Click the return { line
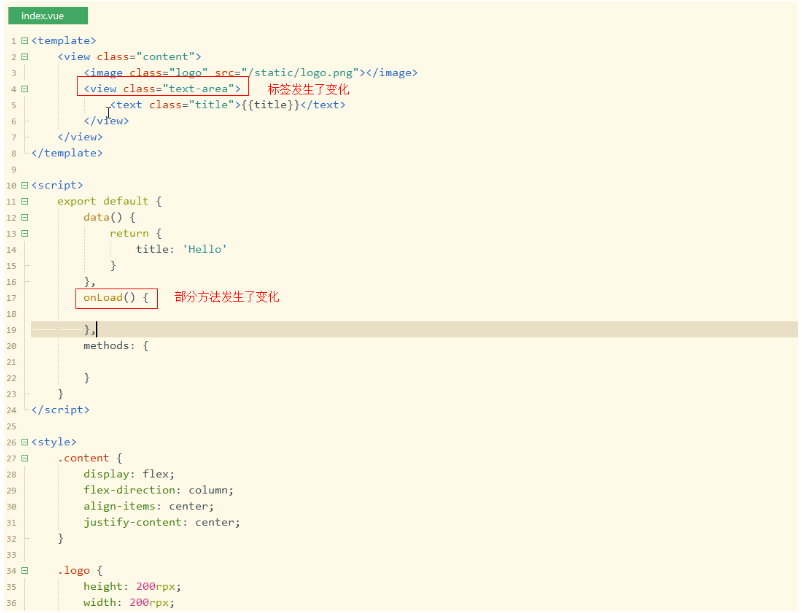The width and height of the screenshot is (802, 613). [136, 233]
